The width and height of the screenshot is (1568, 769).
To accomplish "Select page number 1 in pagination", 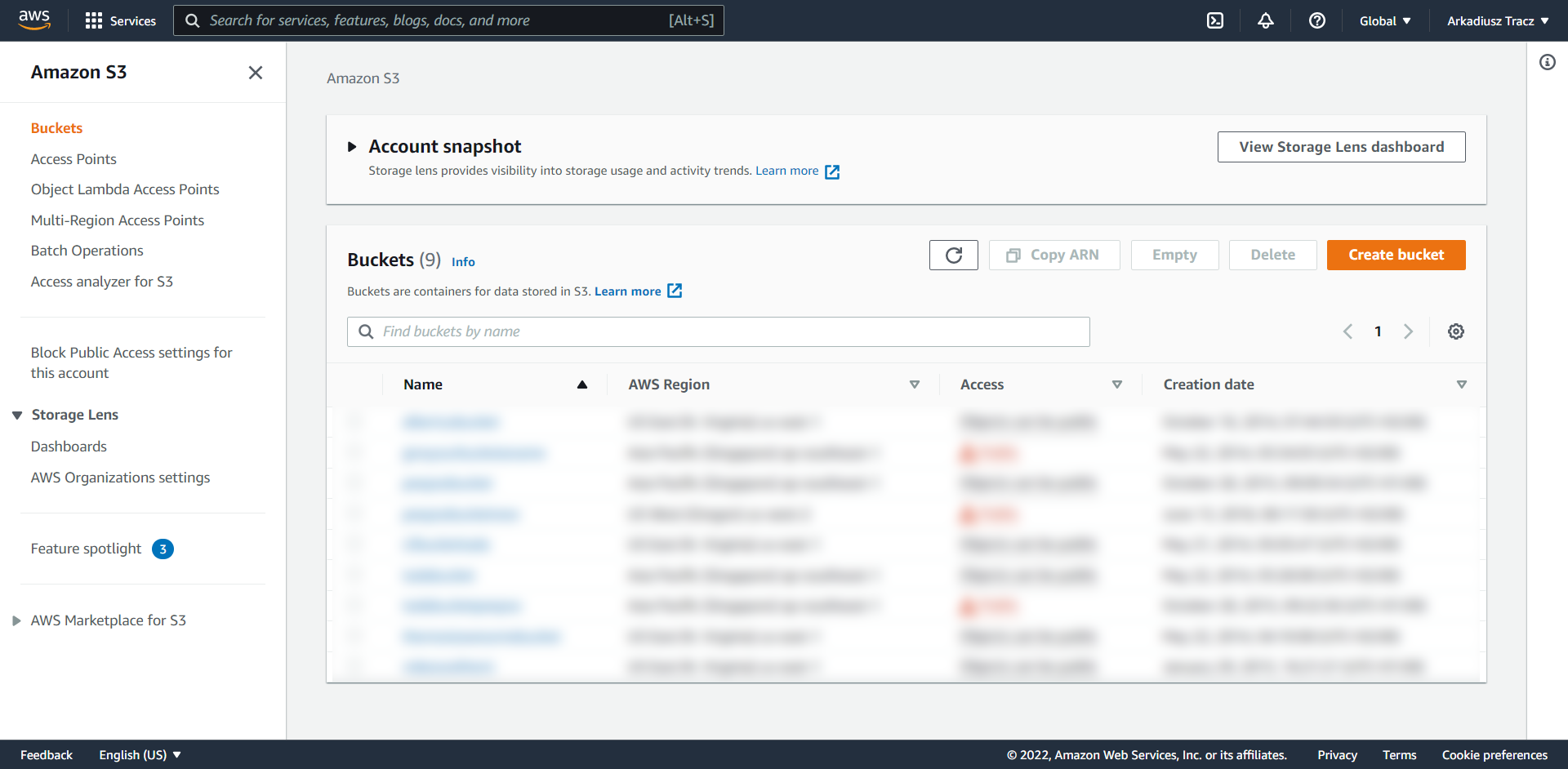I will click(x=1378, y=331).
